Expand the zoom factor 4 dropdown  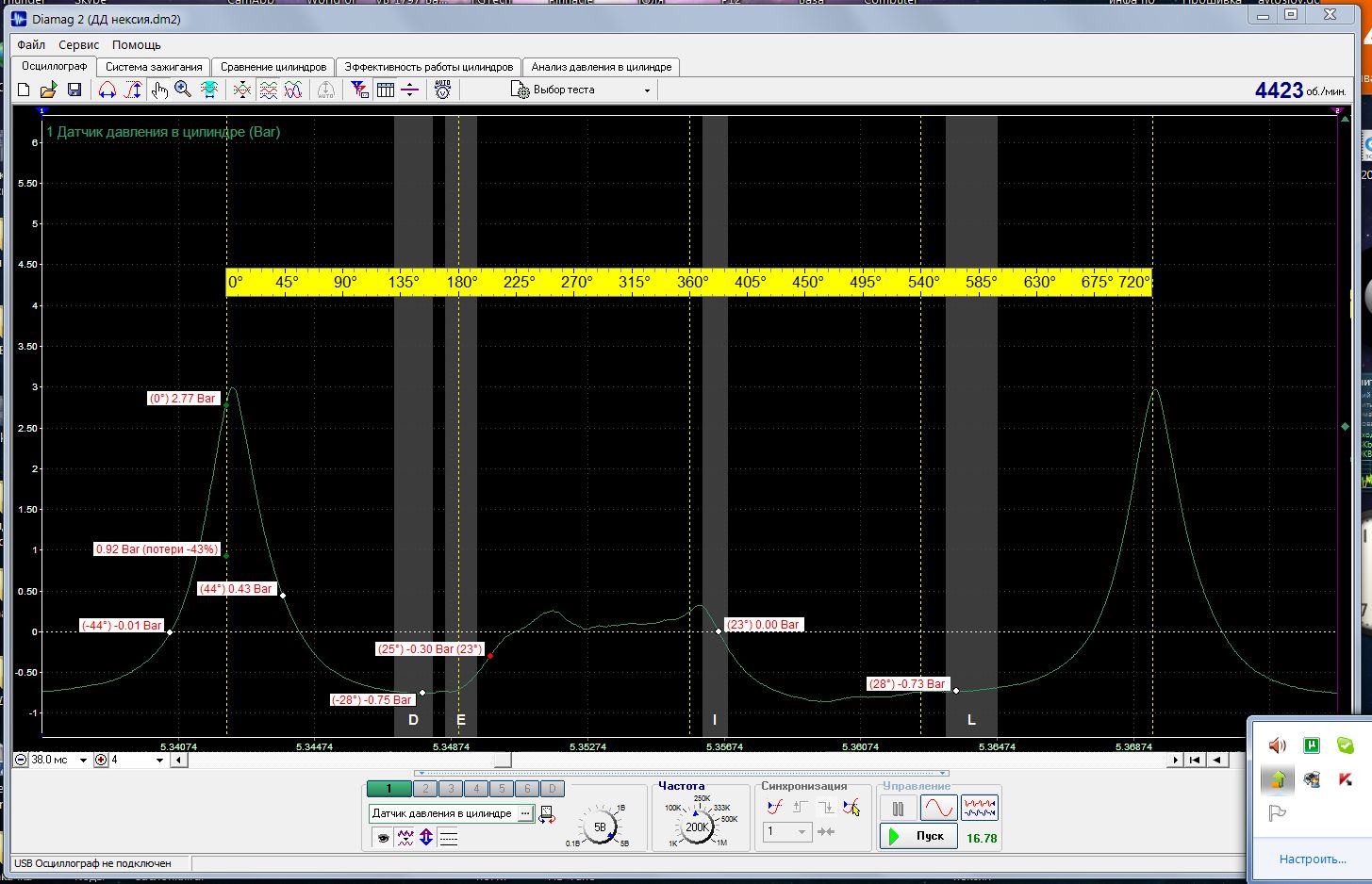click(160, 760)
